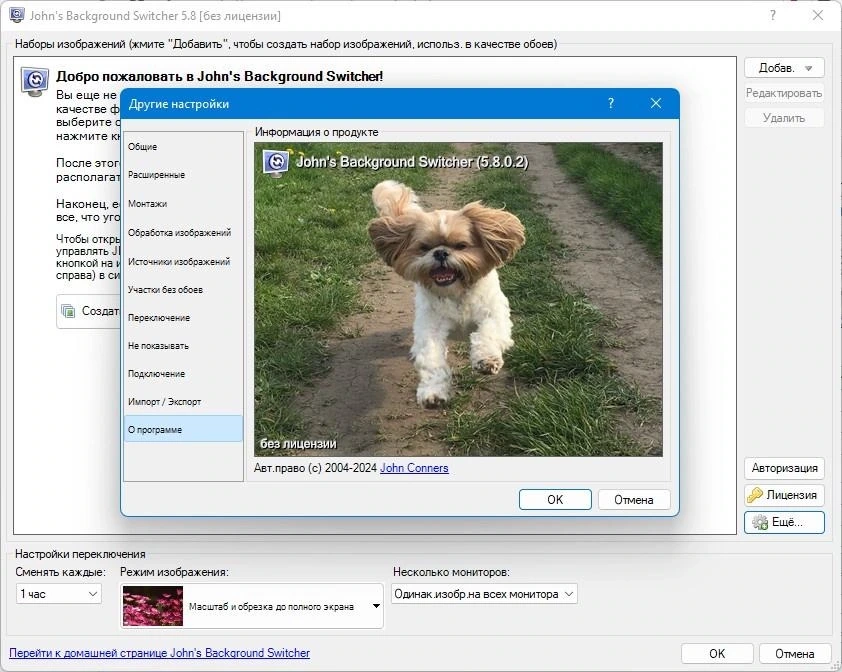Click the app icon in the main title bar
This screenshot has width=842, height=672.
point(17,15)
